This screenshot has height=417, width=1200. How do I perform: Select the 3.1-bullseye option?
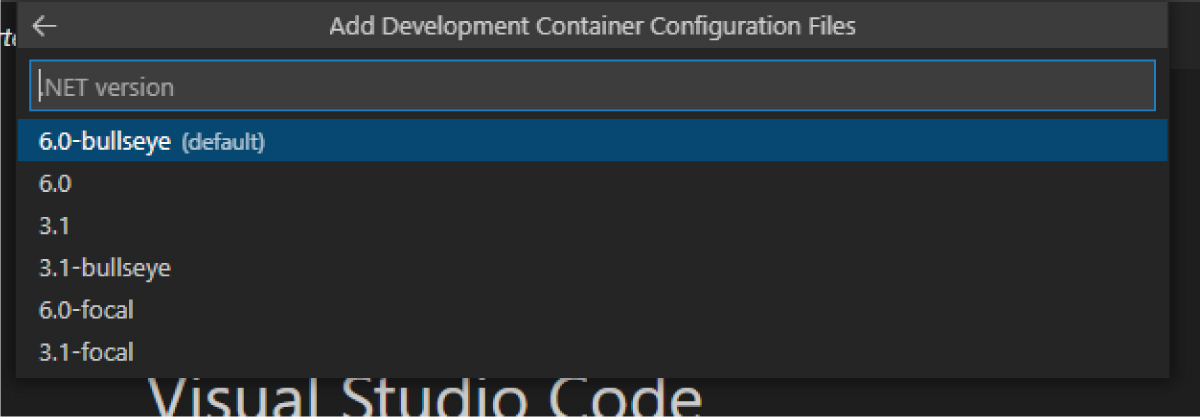pos(593,268)
